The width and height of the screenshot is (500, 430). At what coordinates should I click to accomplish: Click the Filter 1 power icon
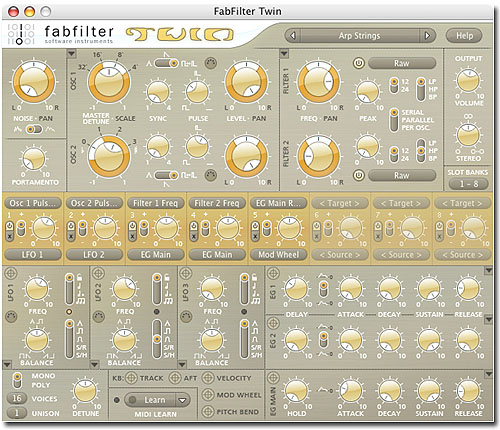coord(359,63)
